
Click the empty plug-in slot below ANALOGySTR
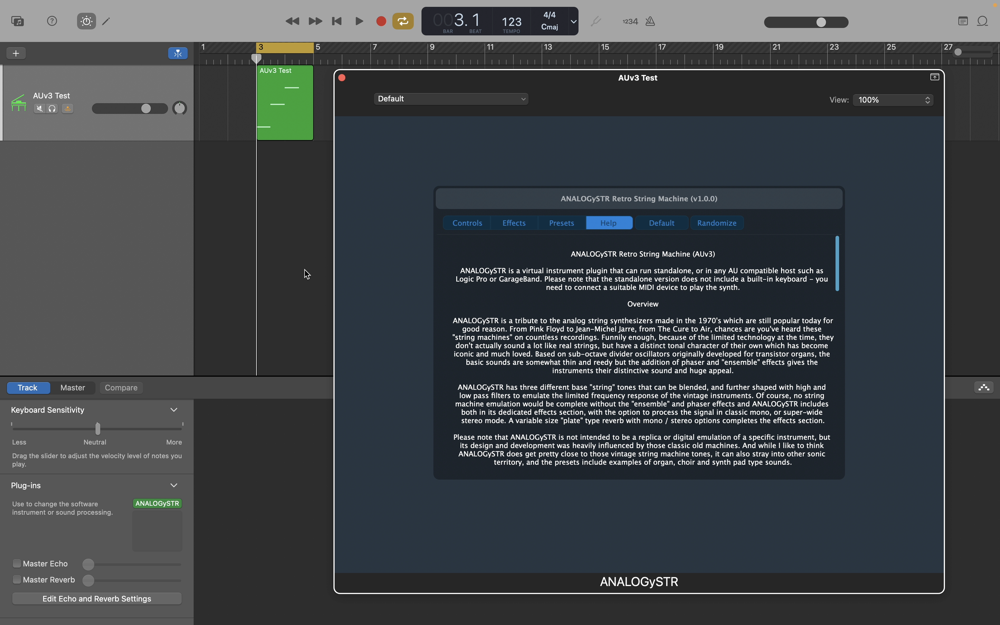[157, 531]
